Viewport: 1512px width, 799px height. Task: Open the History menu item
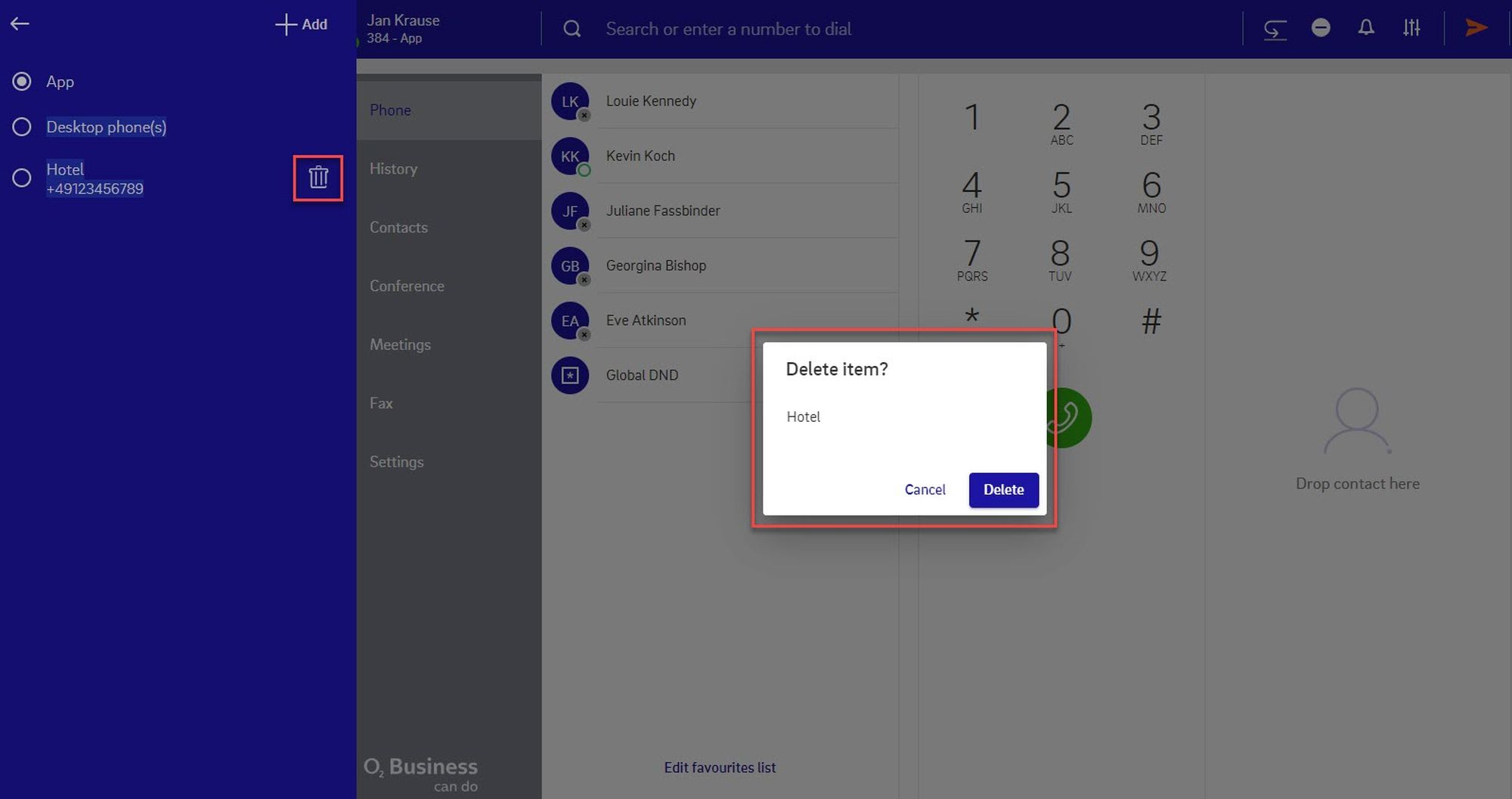pyautogui.click(x=393, y=169)
